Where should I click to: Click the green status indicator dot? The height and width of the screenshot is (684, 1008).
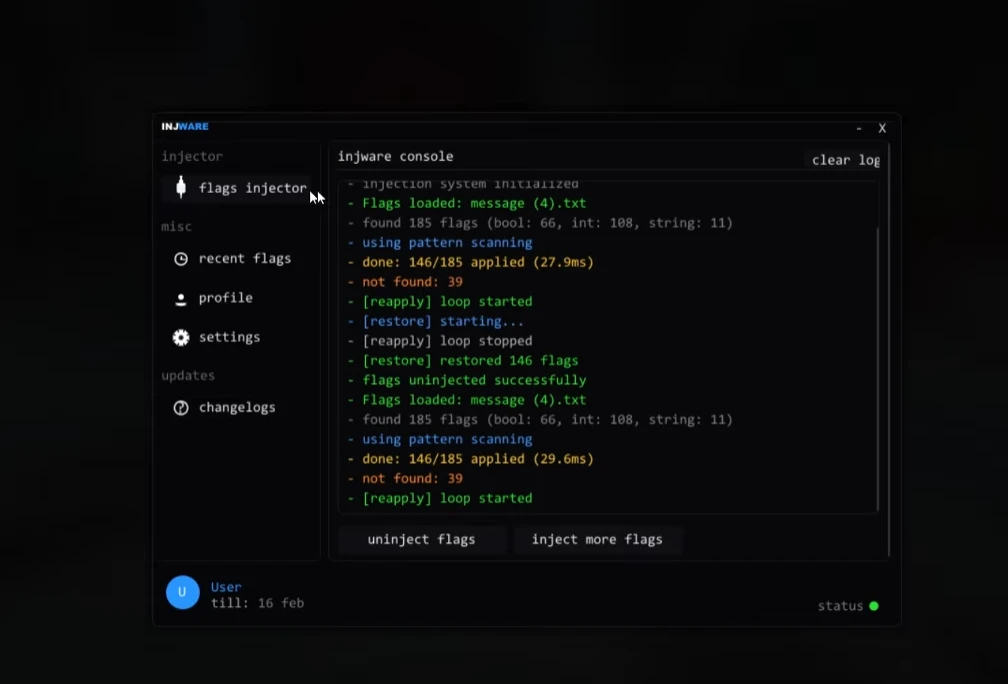874,606
